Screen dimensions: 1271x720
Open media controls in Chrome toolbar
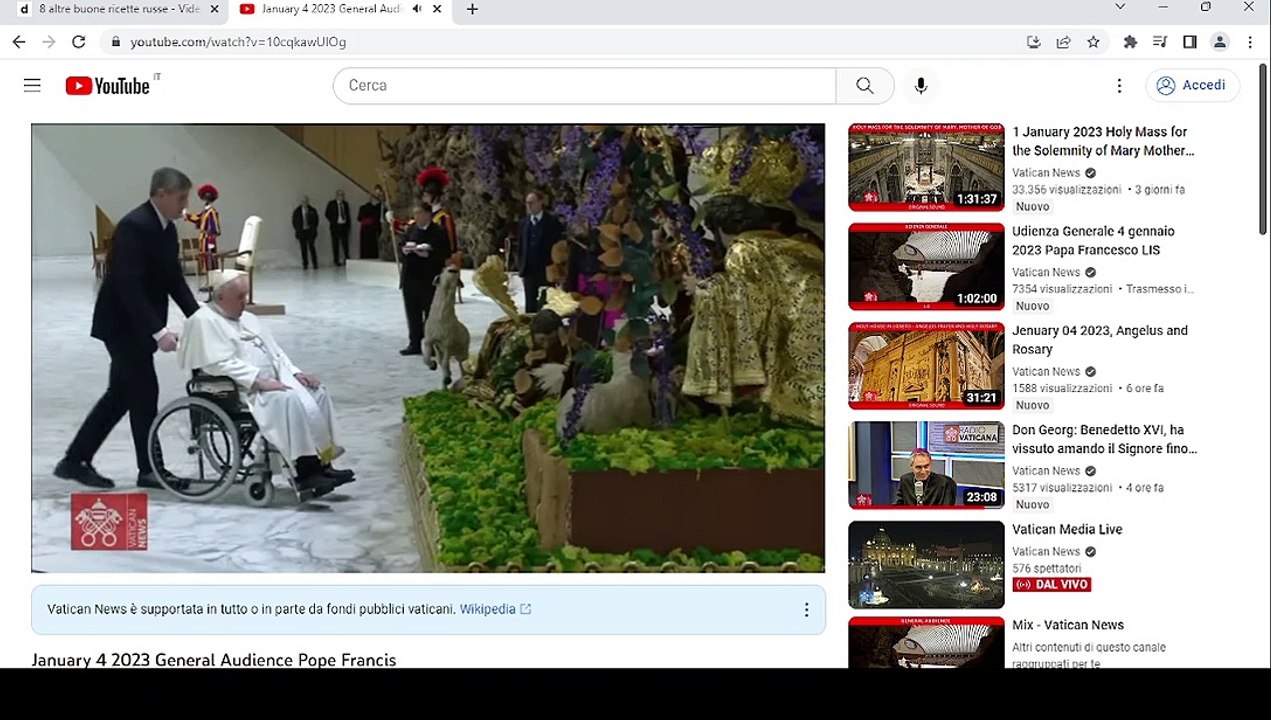pyautogui.click(x=1160, y=42)
